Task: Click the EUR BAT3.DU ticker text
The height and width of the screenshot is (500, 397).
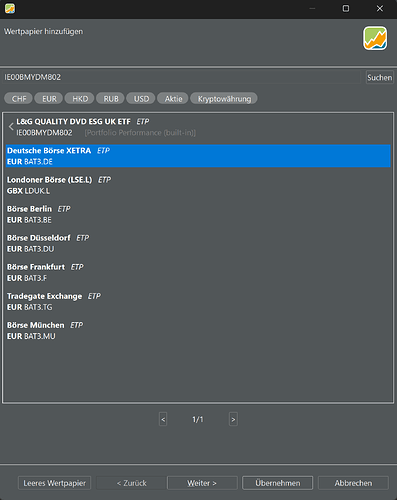Action: tap(30, 249)
